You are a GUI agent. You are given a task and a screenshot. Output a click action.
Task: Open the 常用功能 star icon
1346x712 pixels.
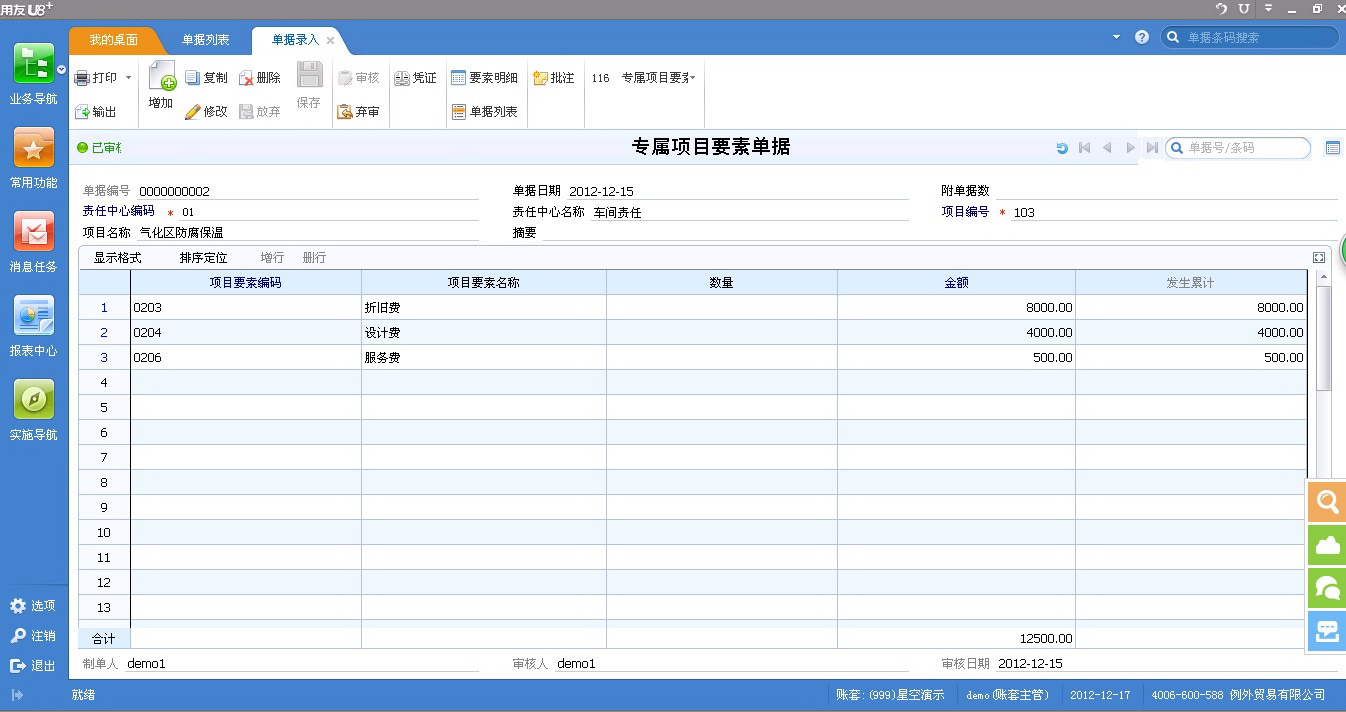34,148
